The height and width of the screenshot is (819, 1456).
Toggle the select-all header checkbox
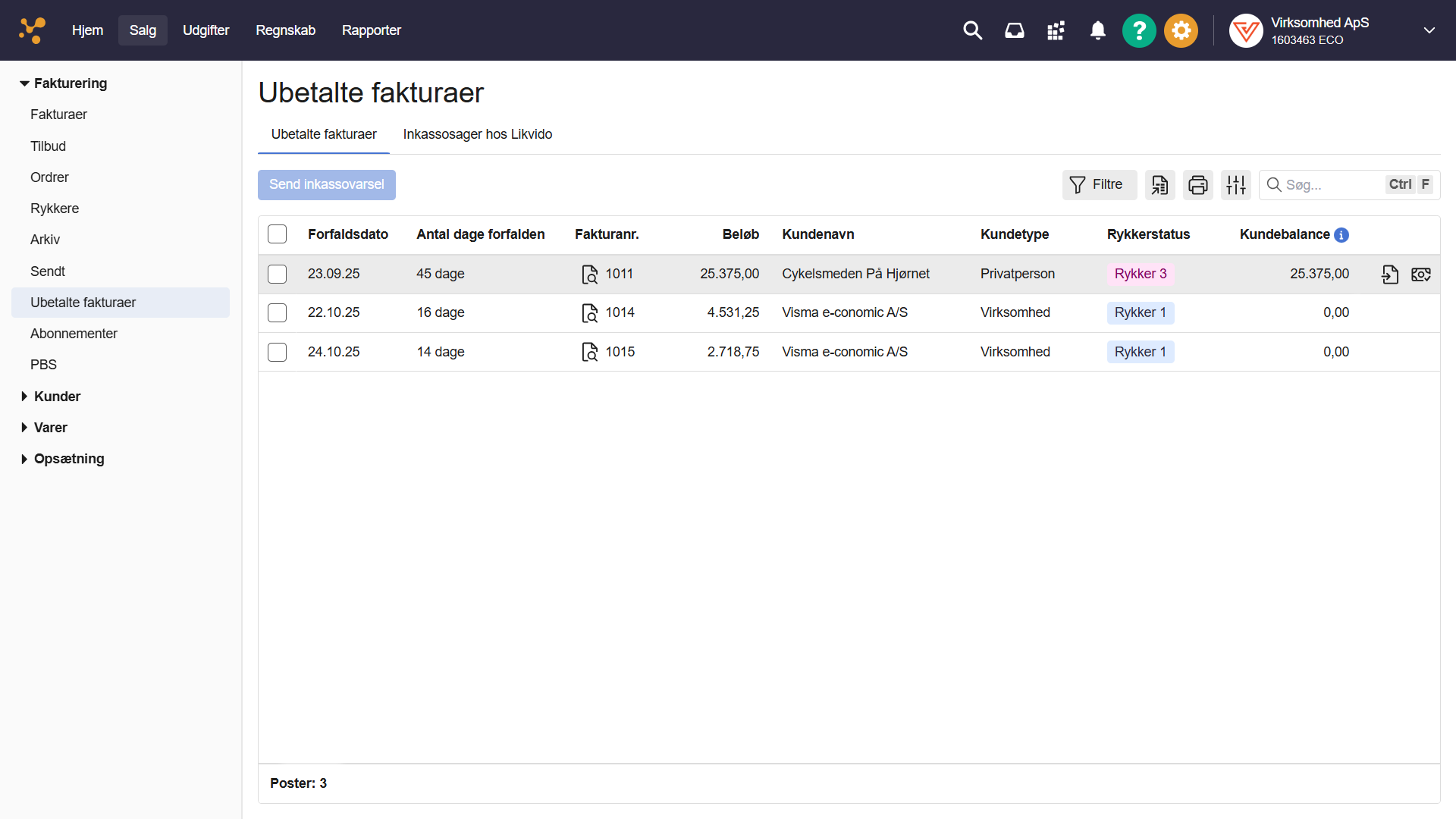[x=278, y=234]
